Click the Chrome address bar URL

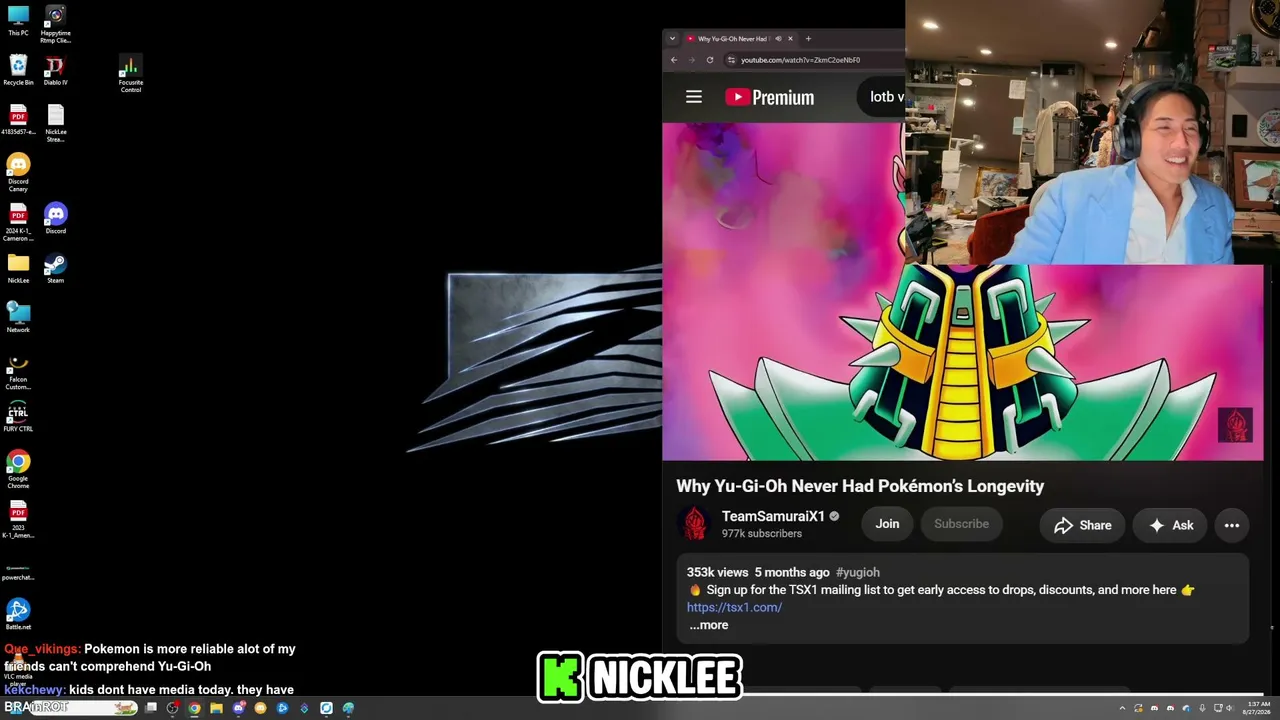(x=800, y=60)
